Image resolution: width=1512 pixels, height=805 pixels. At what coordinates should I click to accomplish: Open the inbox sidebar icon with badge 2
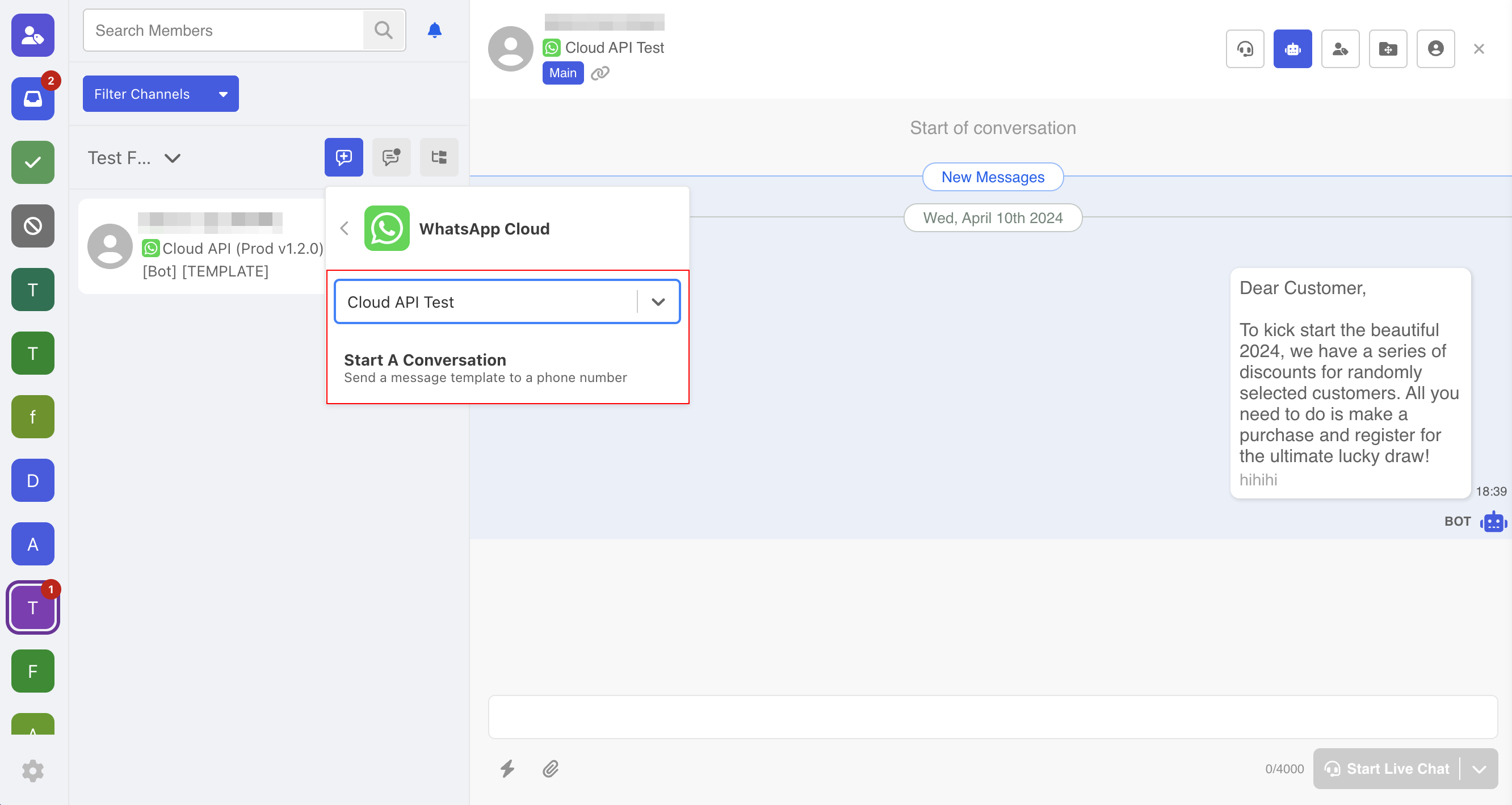pyautogui.click(x=33, y=98)
